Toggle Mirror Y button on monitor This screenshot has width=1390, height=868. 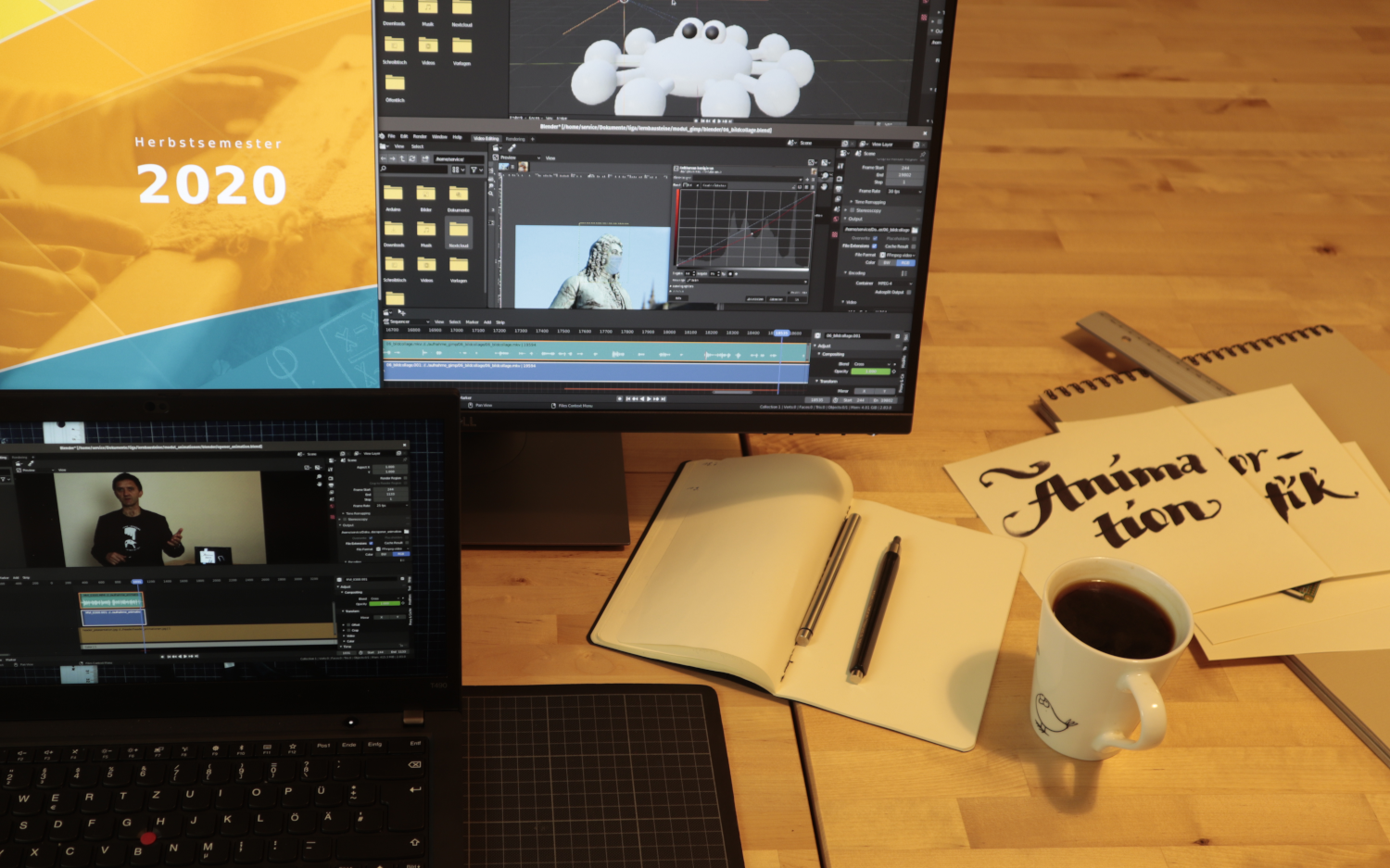click(884, 391)
